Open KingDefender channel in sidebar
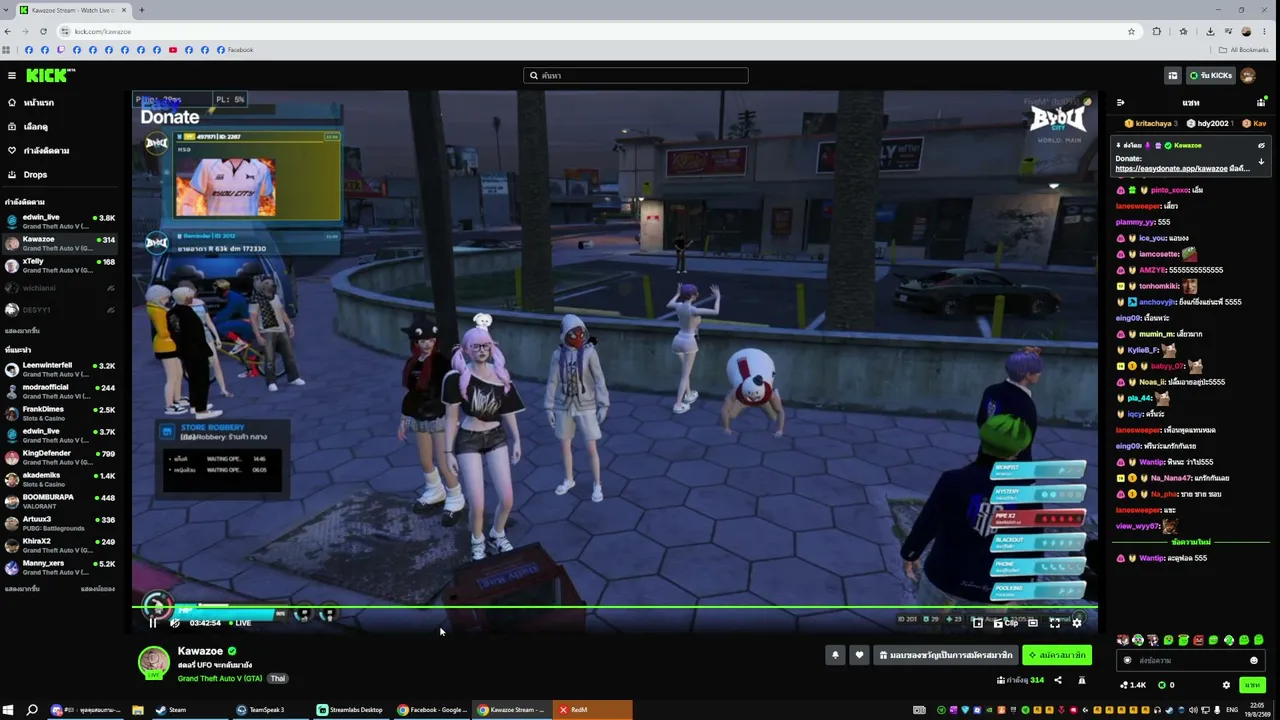The image size is (1280, 720). (60, 457)
